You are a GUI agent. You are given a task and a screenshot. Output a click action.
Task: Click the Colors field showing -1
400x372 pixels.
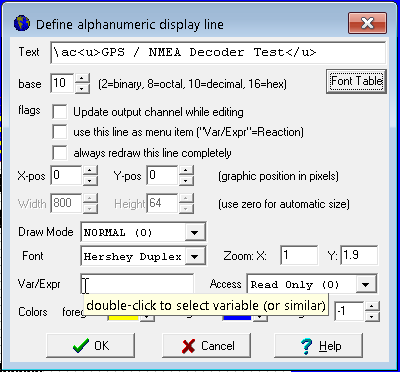pos(349,312)
